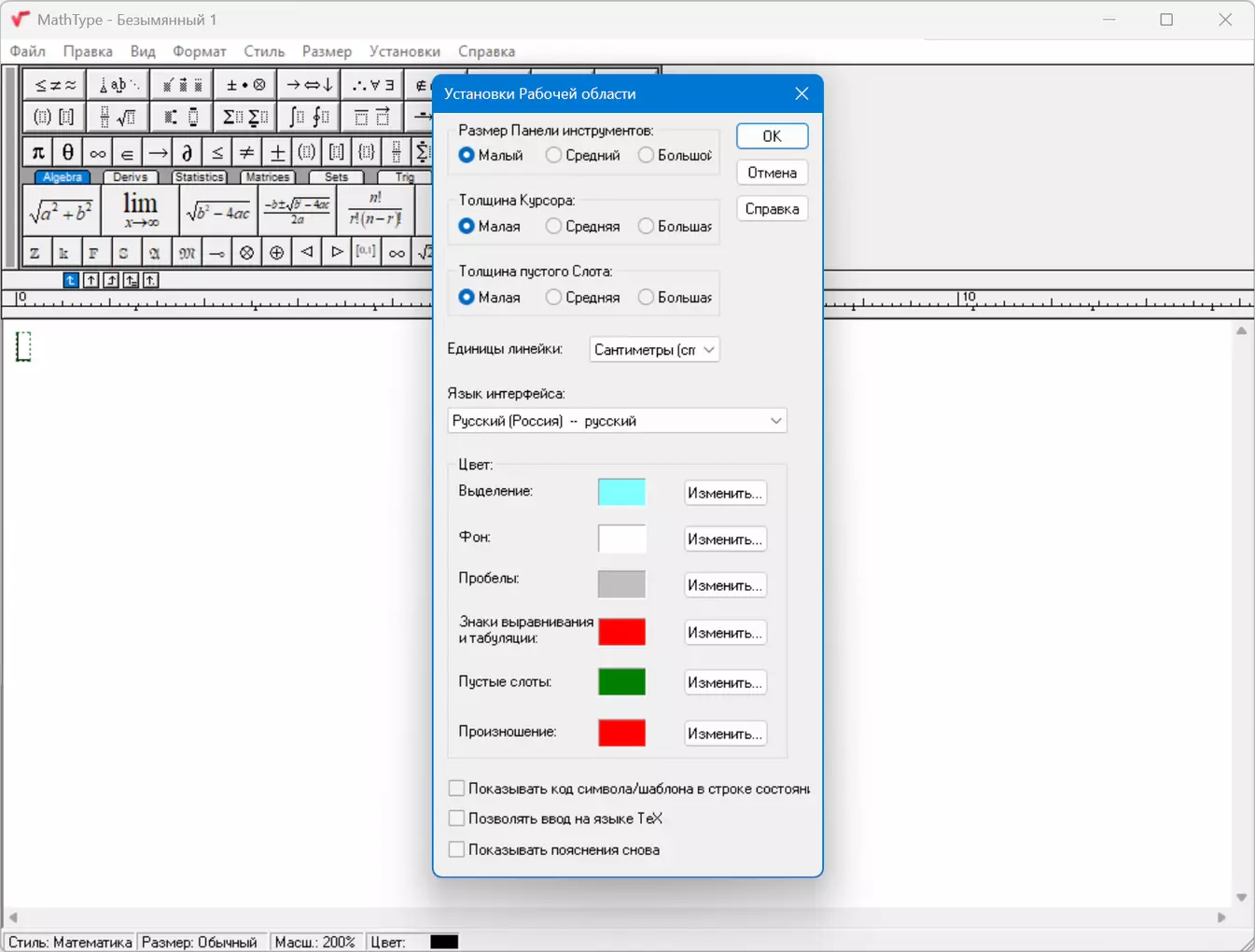Insert the partial derivative symbol
This screenshot has width=1255, height=952.
click(x=187, y=152)
